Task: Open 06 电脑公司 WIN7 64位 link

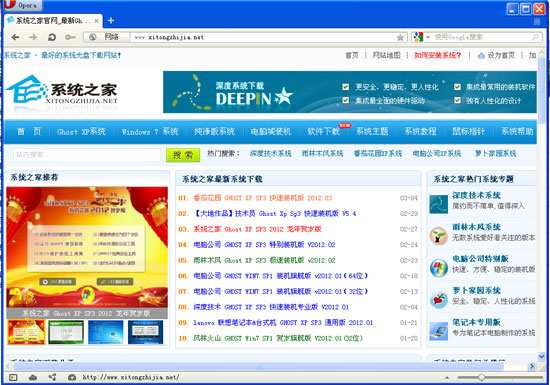Action: pos(281,276)
